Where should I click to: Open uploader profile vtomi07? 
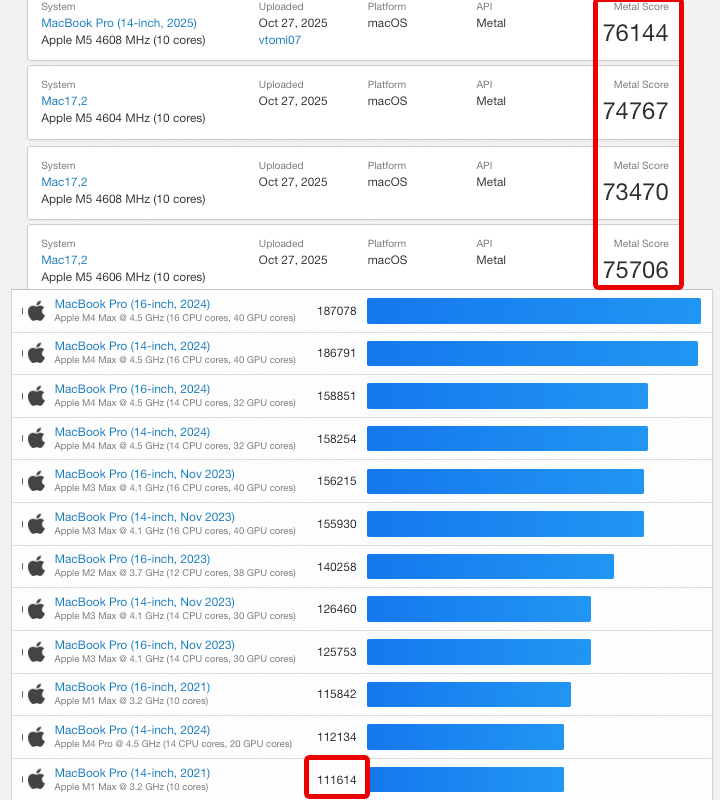coord(279,40)
